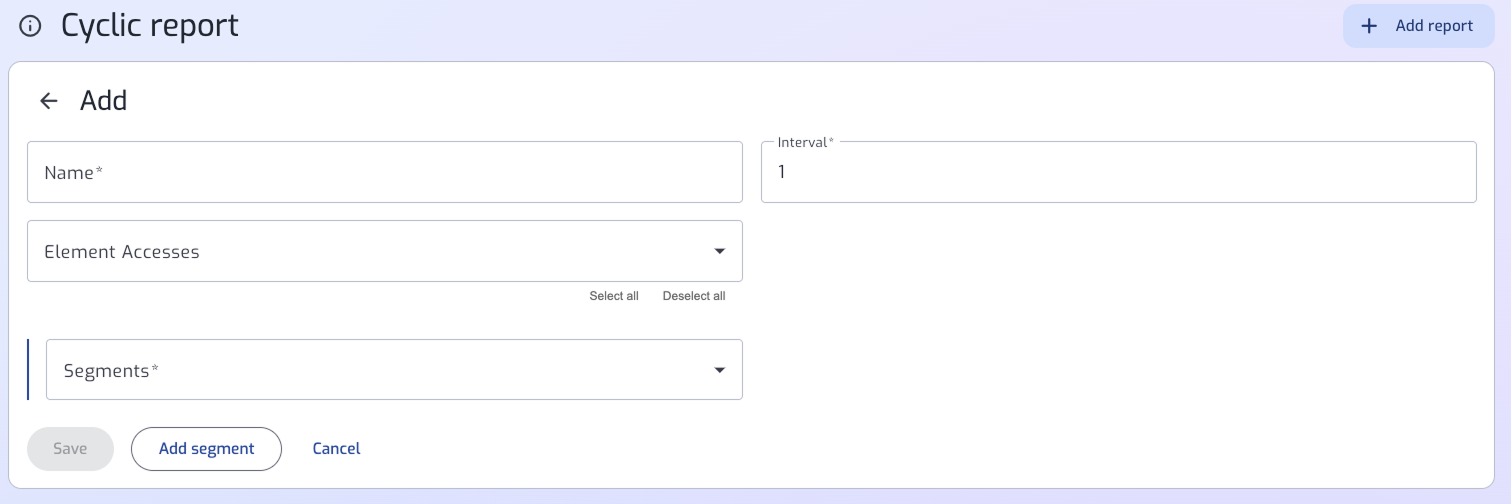Focus the Name text field
This screenshot has height=504, width=1511.
click(385, 172)
